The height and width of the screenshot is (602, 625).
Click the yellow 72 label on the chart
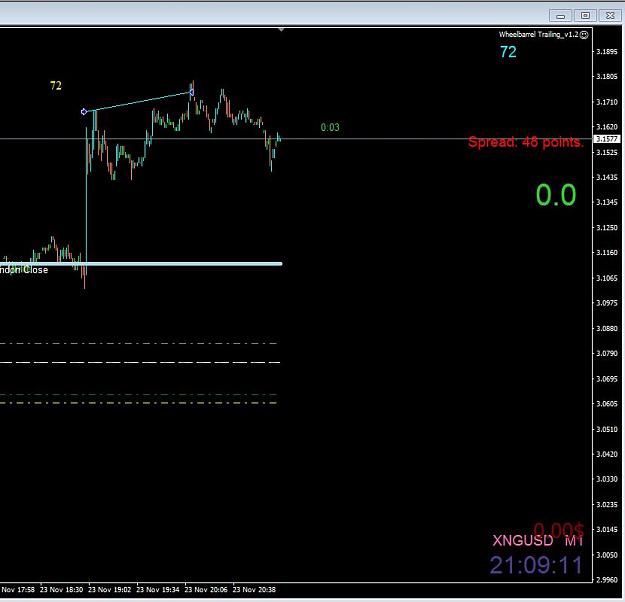pos(56,86)
